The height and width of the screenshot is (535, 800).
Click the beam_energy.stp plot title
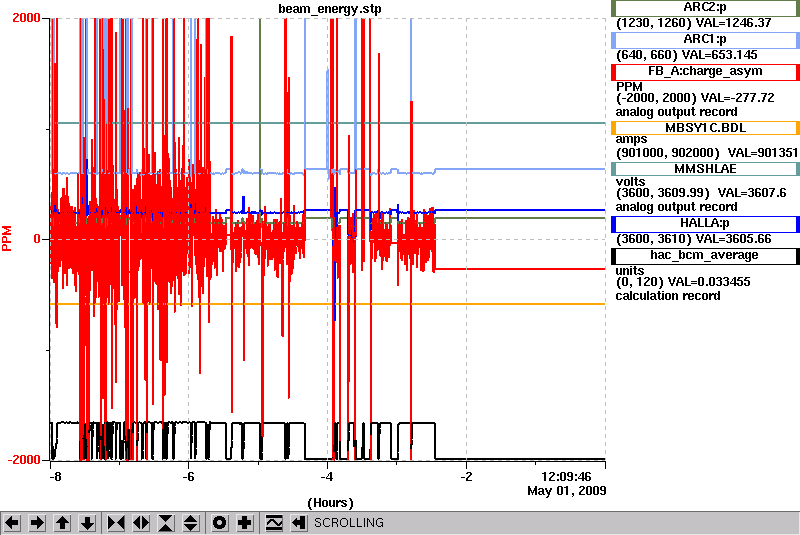click(330, 9)
